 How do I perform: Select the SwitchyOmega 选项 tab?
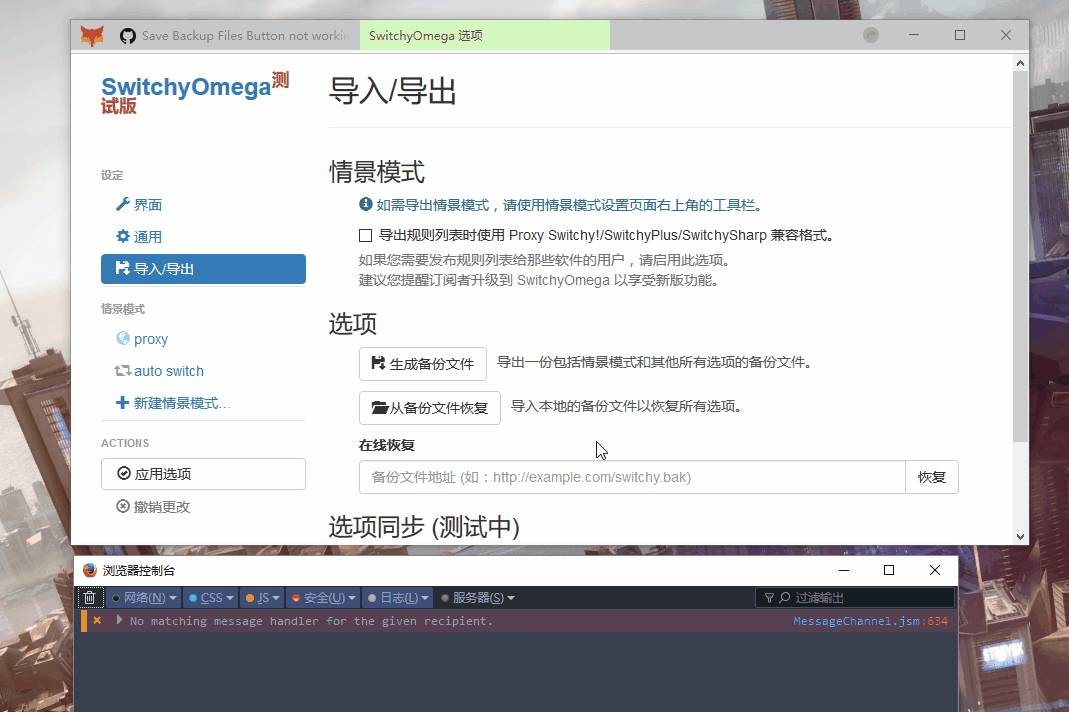point(485,35)
